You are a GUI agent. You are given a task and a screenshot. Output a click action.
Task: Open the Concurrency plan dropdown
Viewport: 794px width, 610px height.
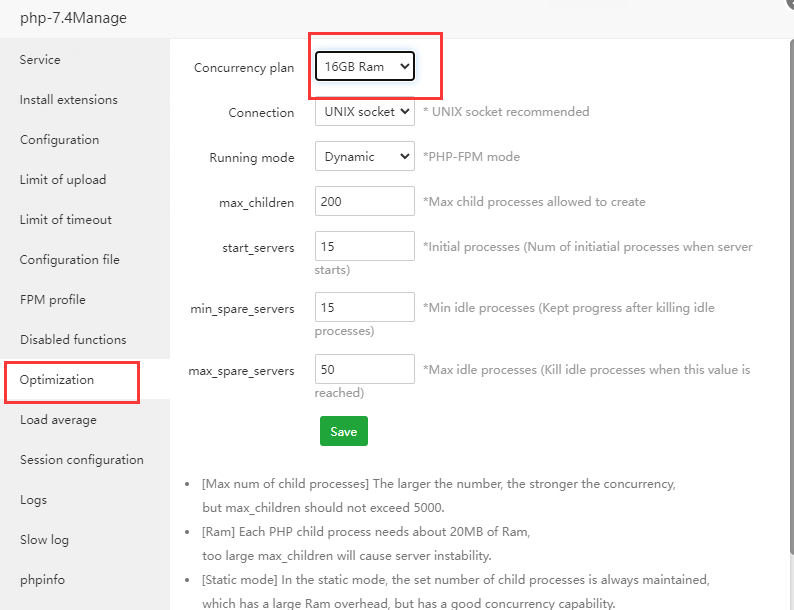click(x=364, y=67)
